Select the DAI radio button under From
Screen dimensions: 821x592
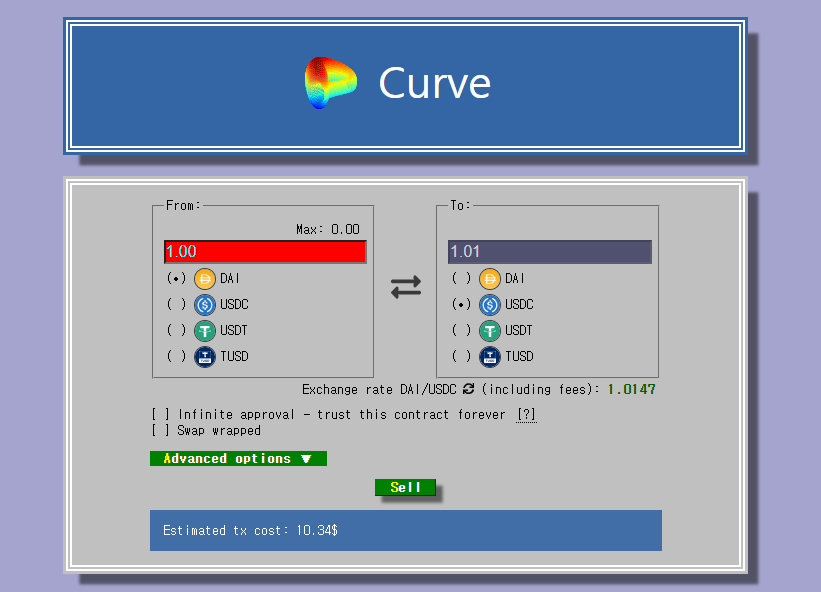point(176,278)
